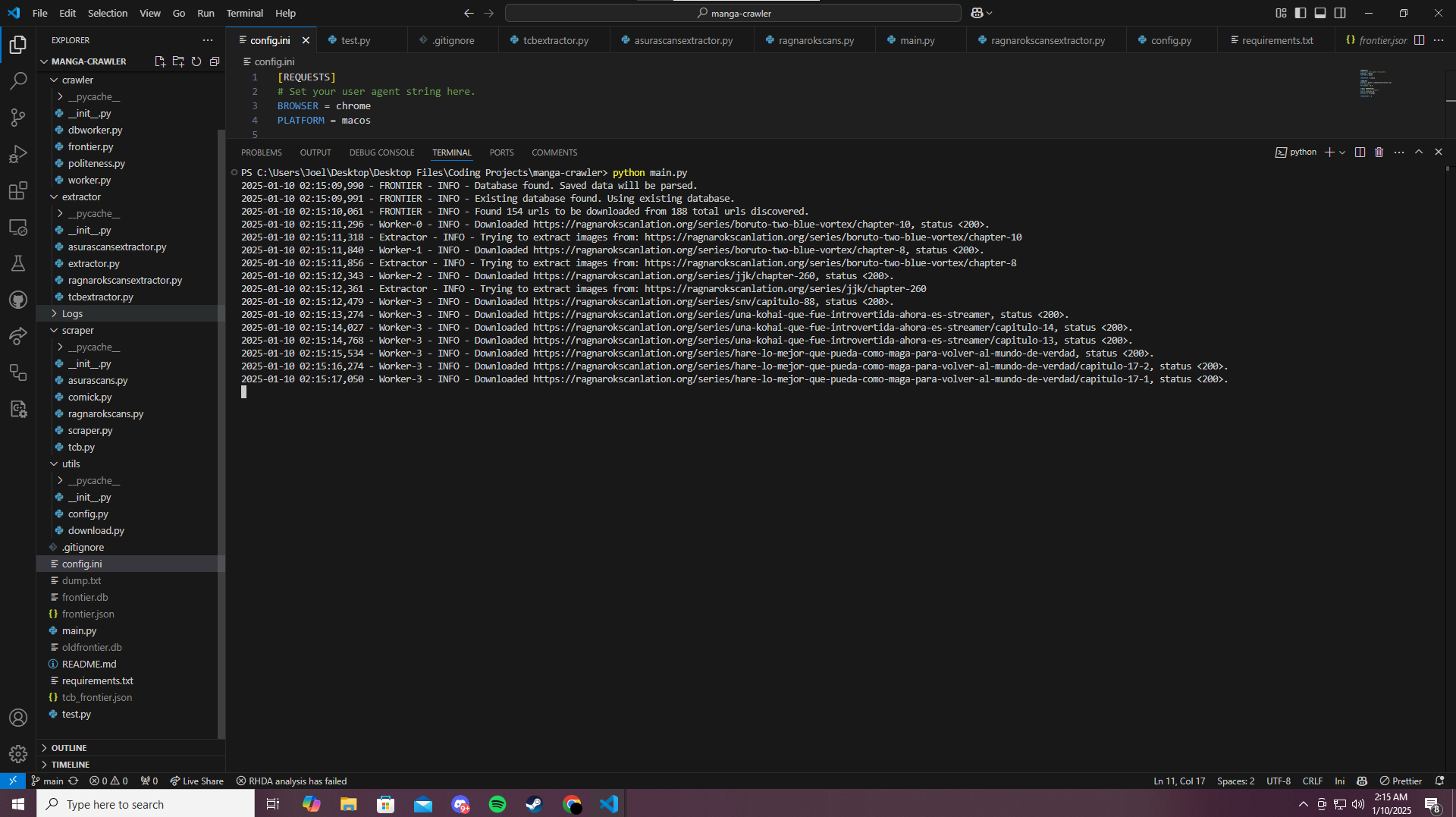Refresh the Explorer file tree

[x=196, y=61]
